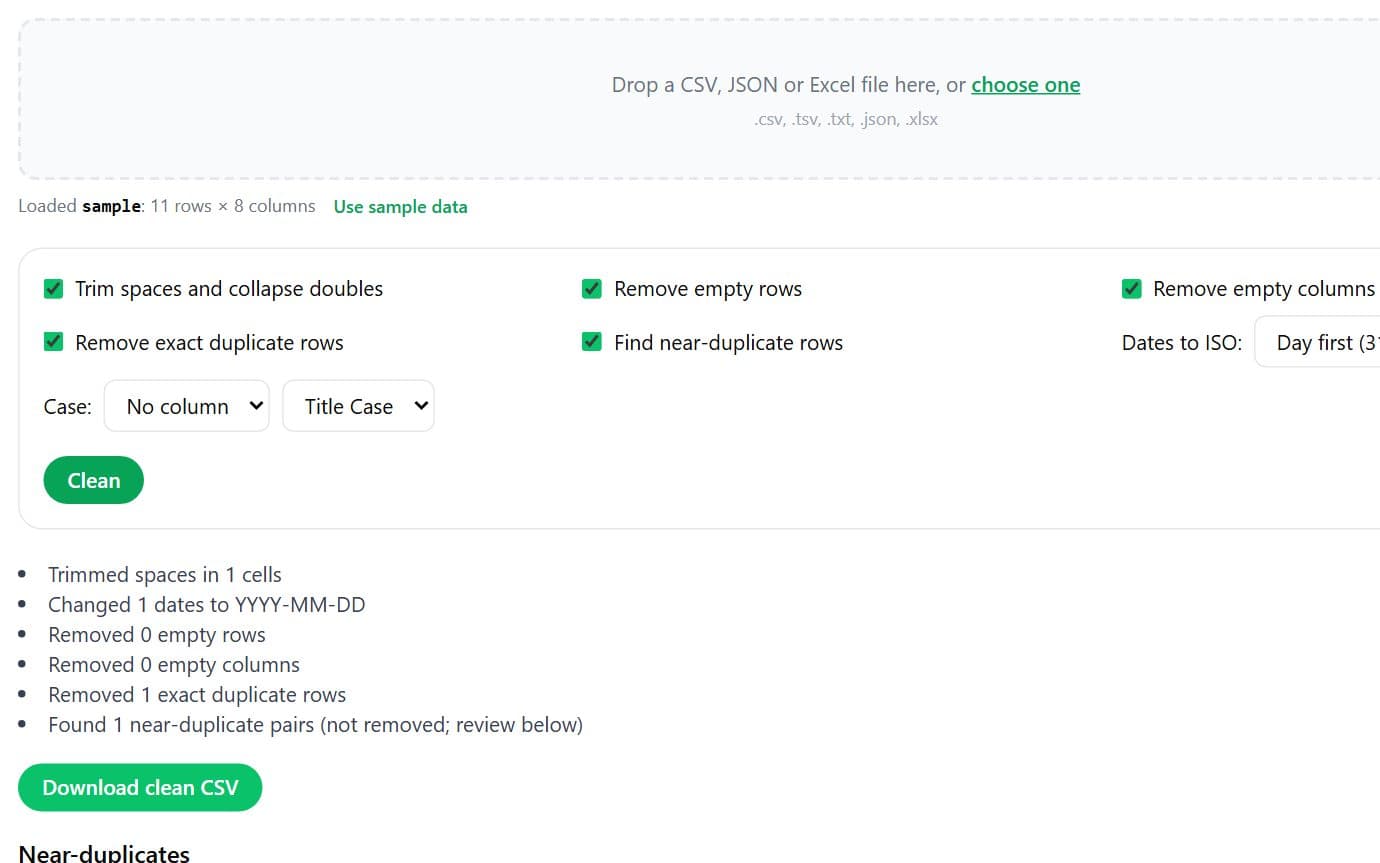Toggle Remove empty columns checkbox
Image resolution: width=1380 pixels, height=863 pixels.
(1132, 289)
